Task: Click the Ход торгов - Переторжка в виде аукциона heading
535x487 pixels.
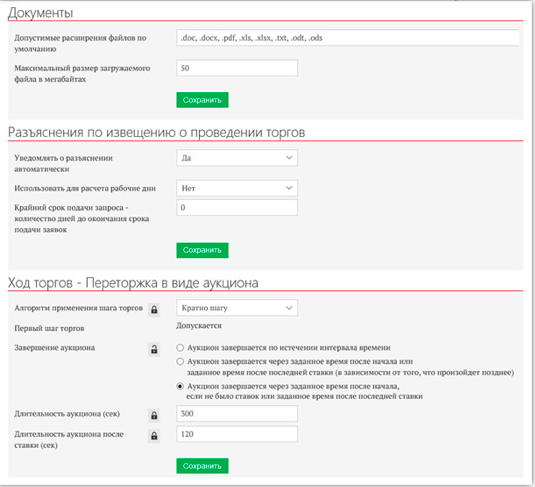Action: coord(133,283)
